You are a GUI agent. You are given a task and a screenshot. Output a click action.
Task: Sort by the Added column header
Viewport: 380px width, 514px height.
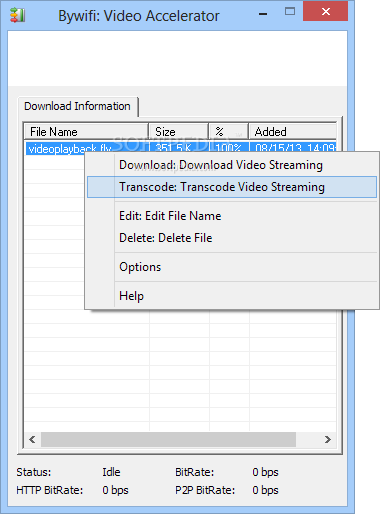(x=292, y=132)
